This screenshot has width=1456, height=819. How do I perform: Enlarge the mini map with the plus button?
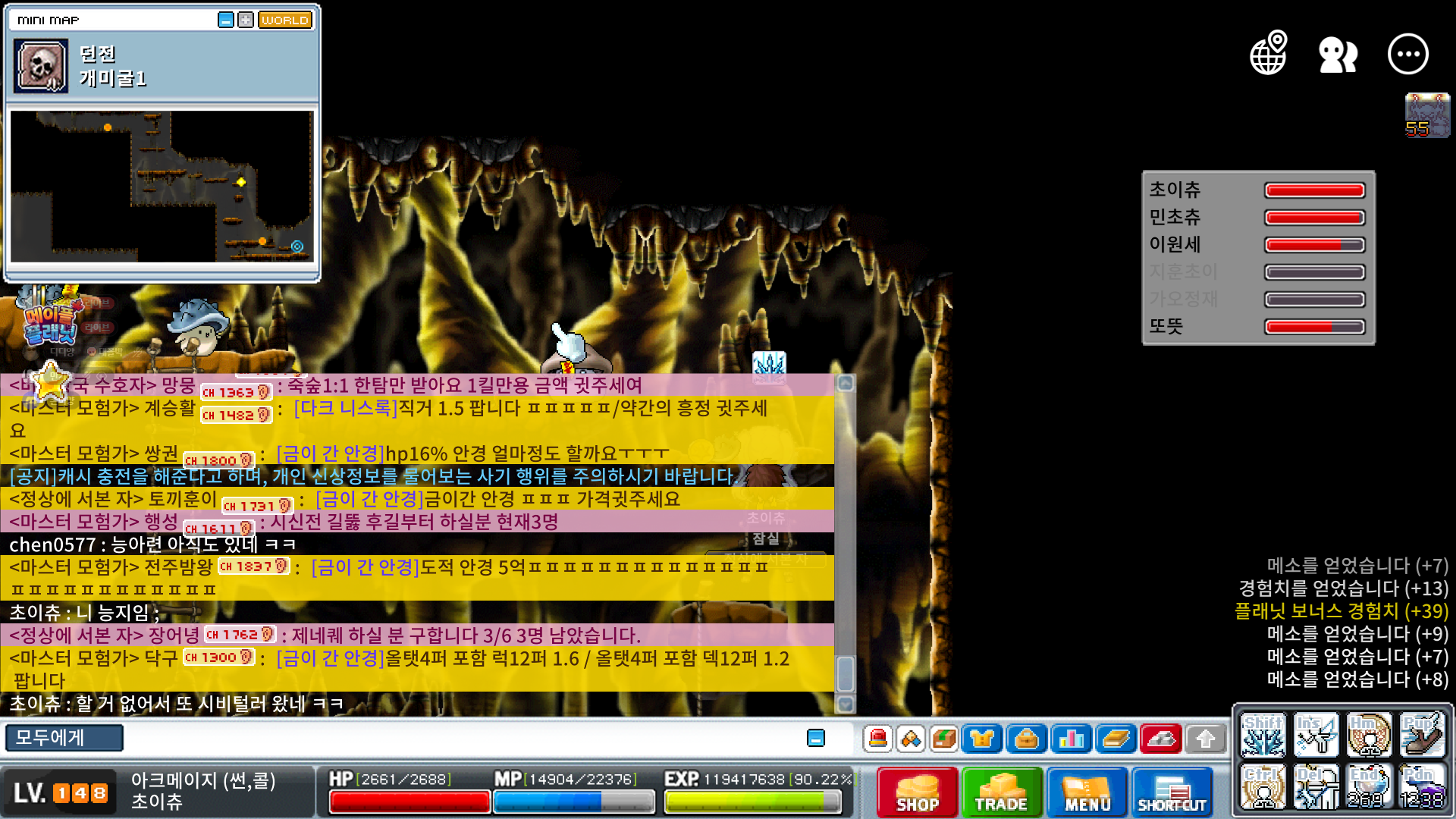[x=246, y=20]
